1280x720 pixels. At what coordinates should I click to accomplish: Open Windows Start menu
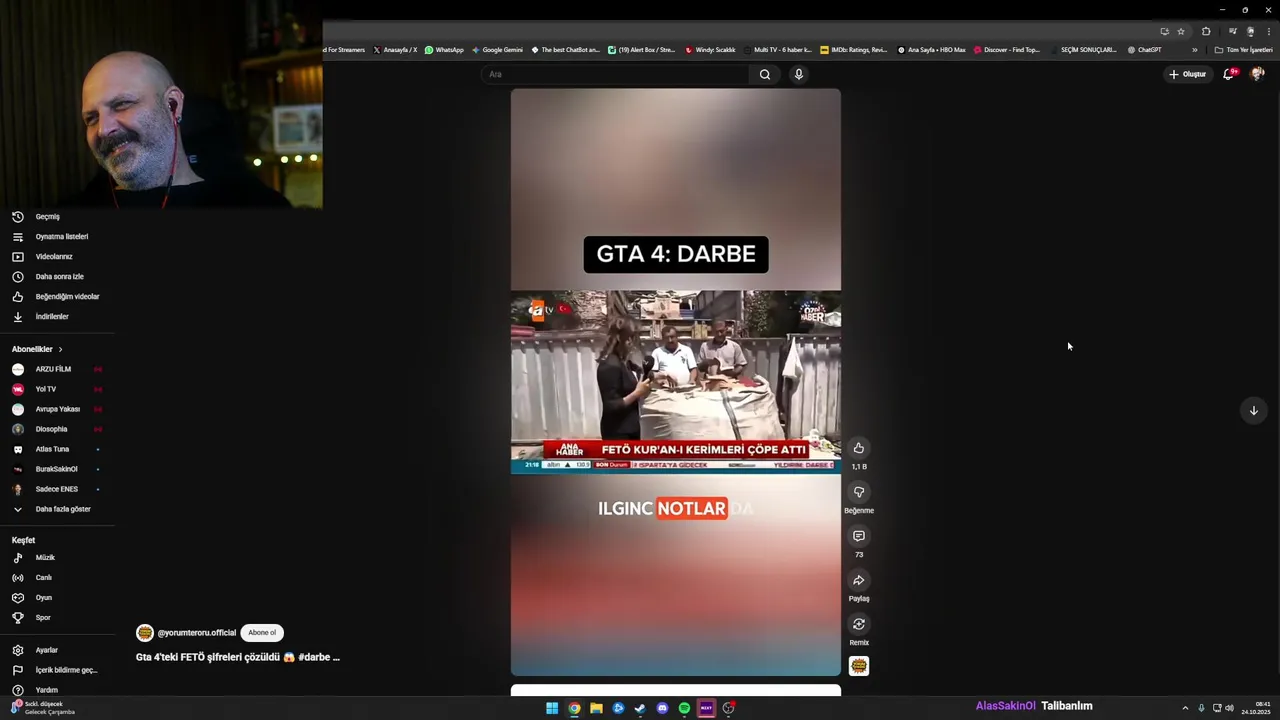click(x=552, y=708)
